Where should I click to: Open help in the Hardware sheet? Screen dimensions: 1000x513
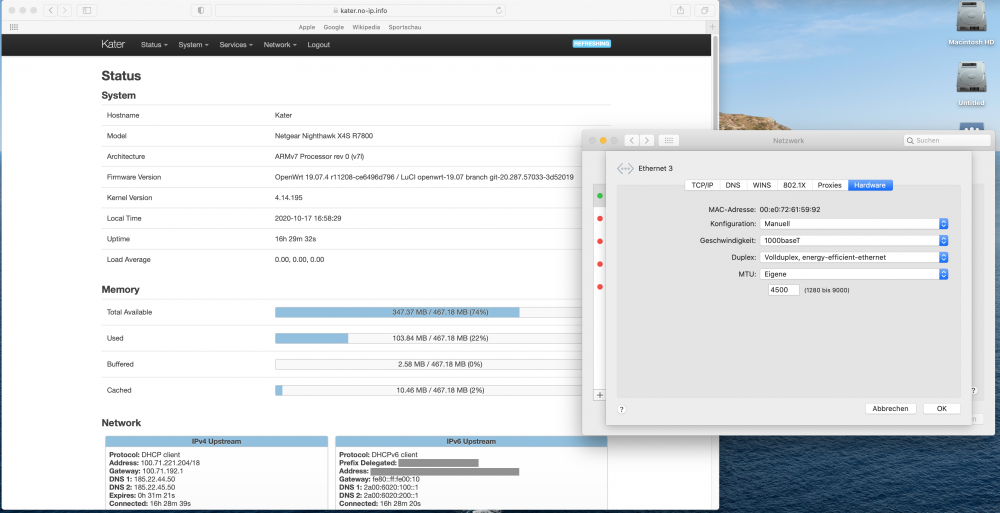pyautogui.click(x=622, y=409)
